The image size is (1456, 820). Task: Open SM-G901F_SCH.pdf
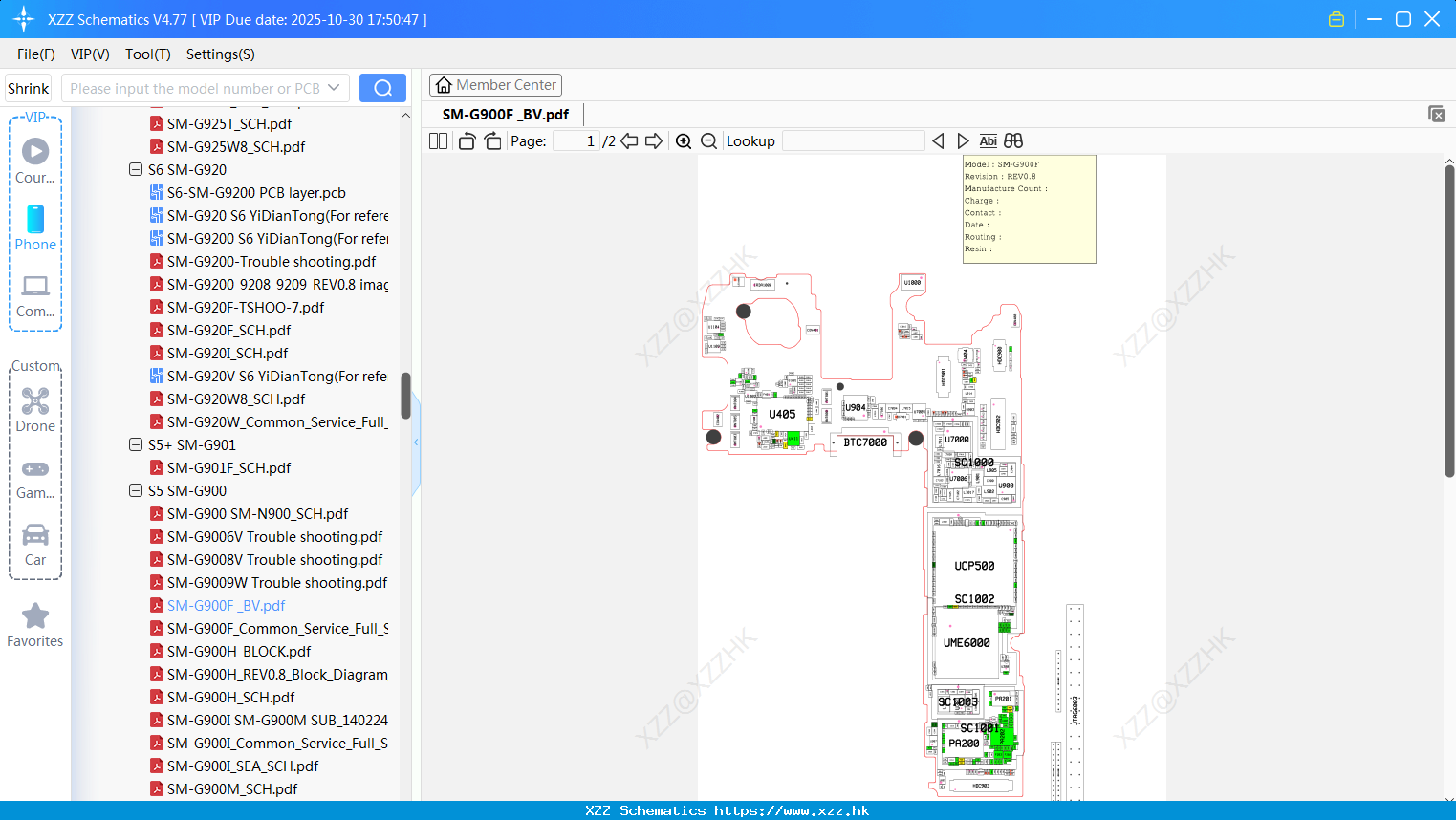(x=228, y=467)
